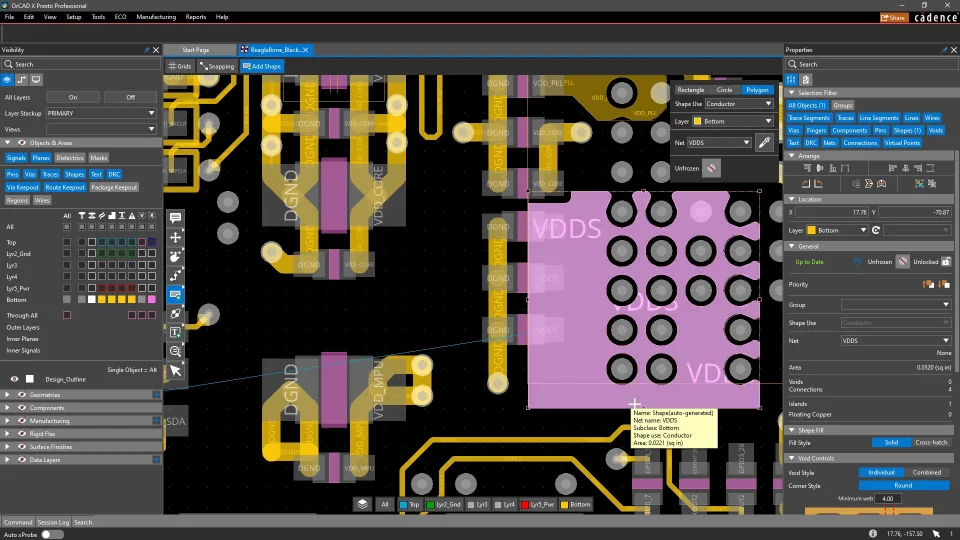Viewport: 960px width, 540px height.
Task: Open the Grids toolbar option
Action: pyautogui.click(x=180, y=66)
